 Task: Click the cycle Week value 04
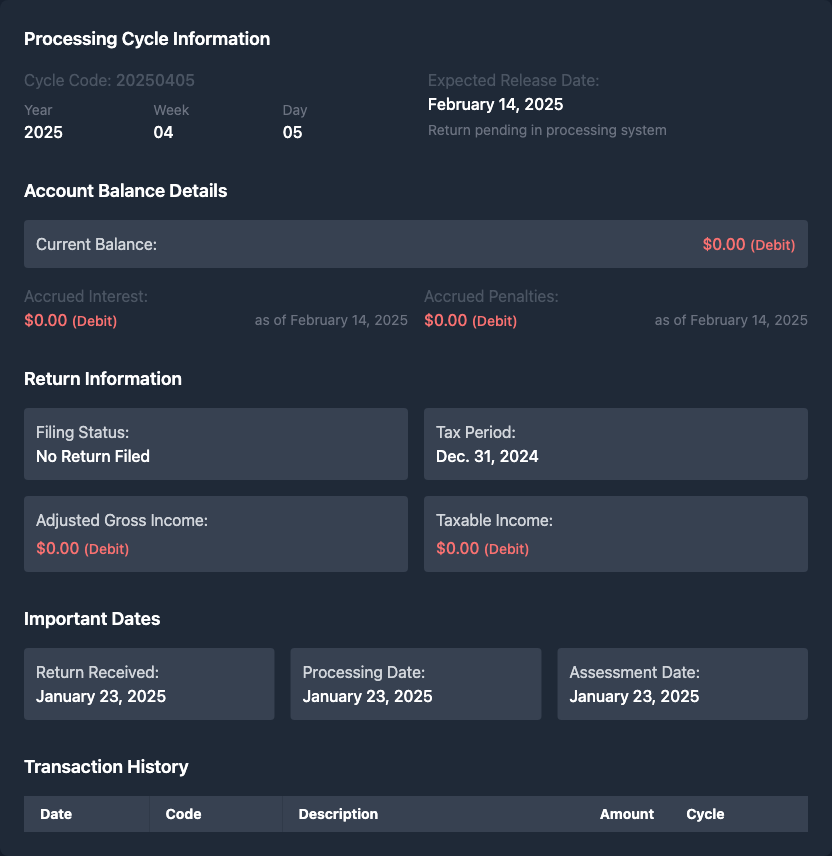coord(163,132)
